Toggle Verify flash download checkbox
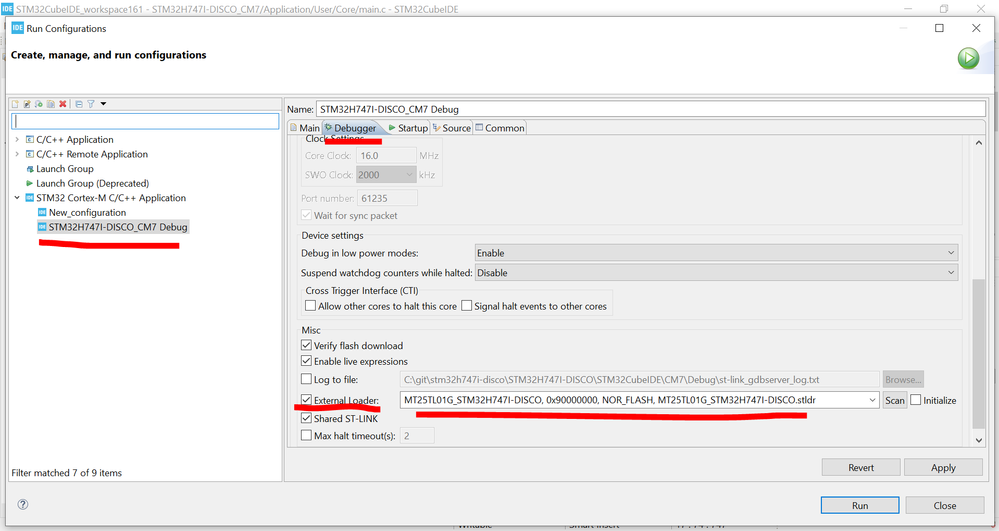Screen dimensions: 999x531 pos(306,346)
